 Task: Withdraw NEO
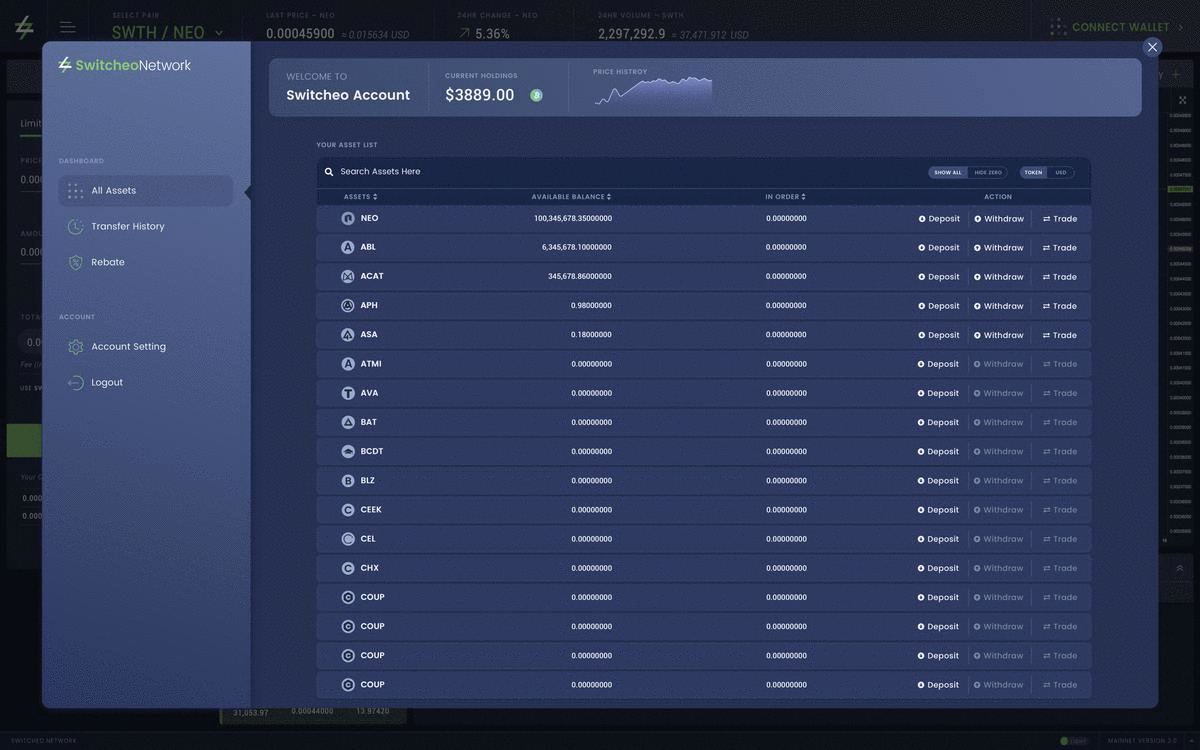click(999, 219)
